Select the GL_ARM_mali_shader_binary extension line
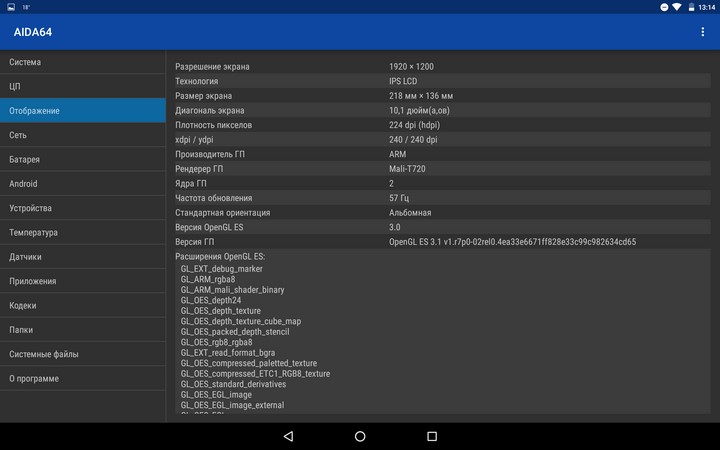This screenshot has width=720, height=450. pyautogui.click(x=232, y=290)
